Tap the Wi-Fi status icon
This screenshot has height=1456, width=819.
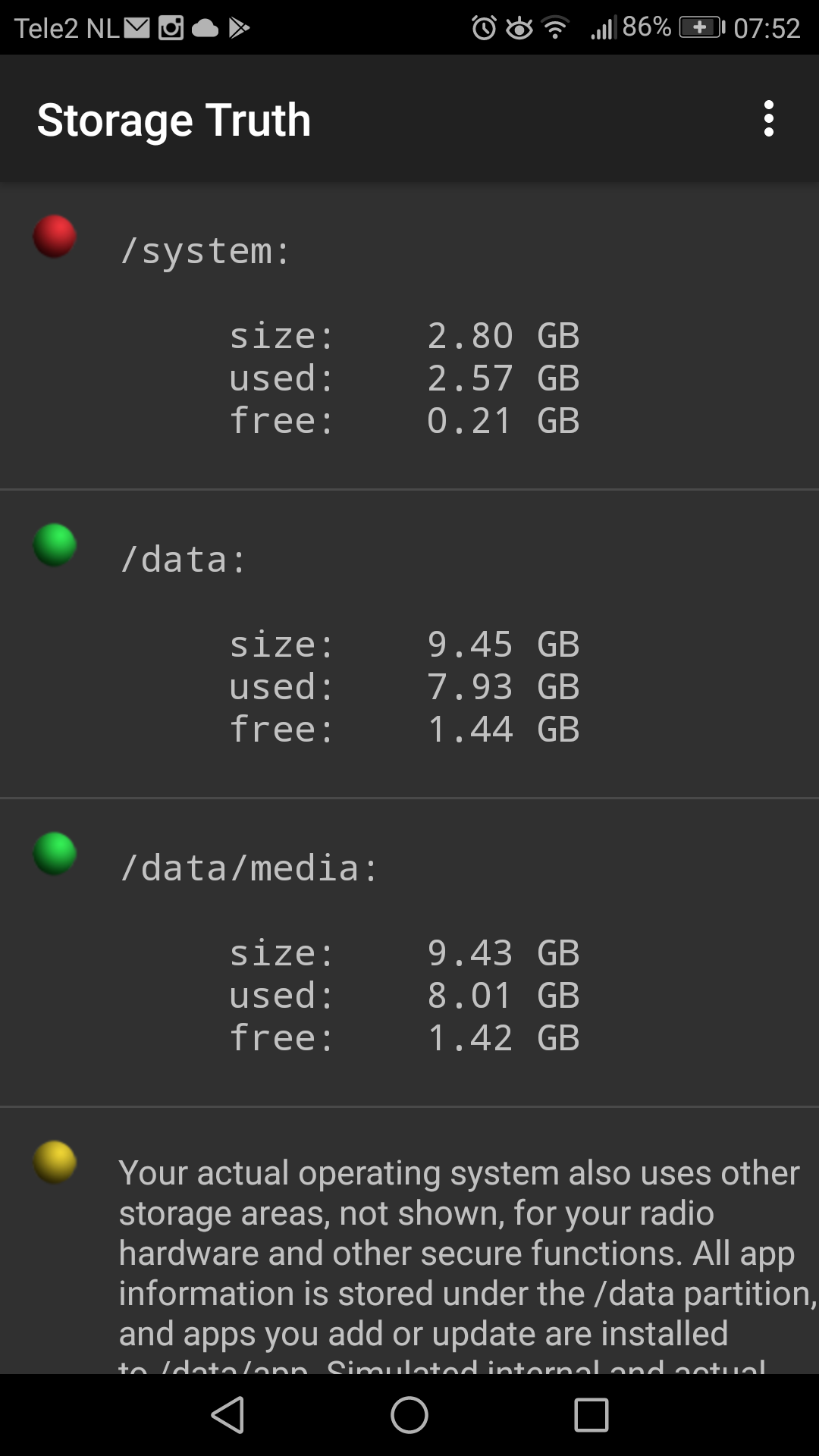pyautogui.click(x=556, y=29)
